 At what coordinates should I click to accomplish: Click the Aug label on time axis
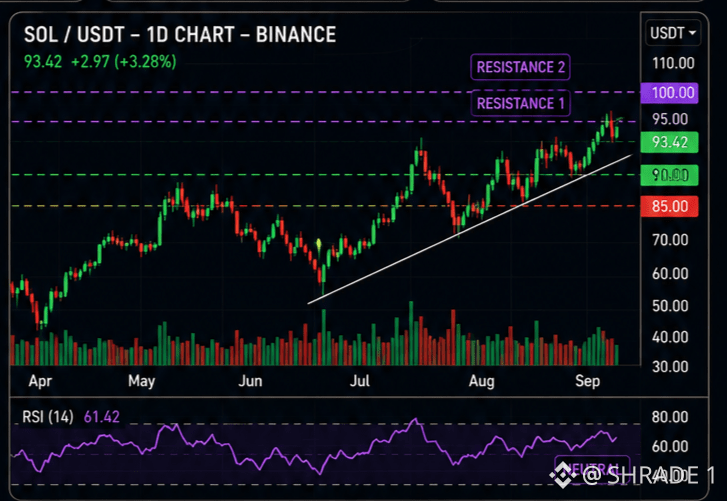(482, 381)
